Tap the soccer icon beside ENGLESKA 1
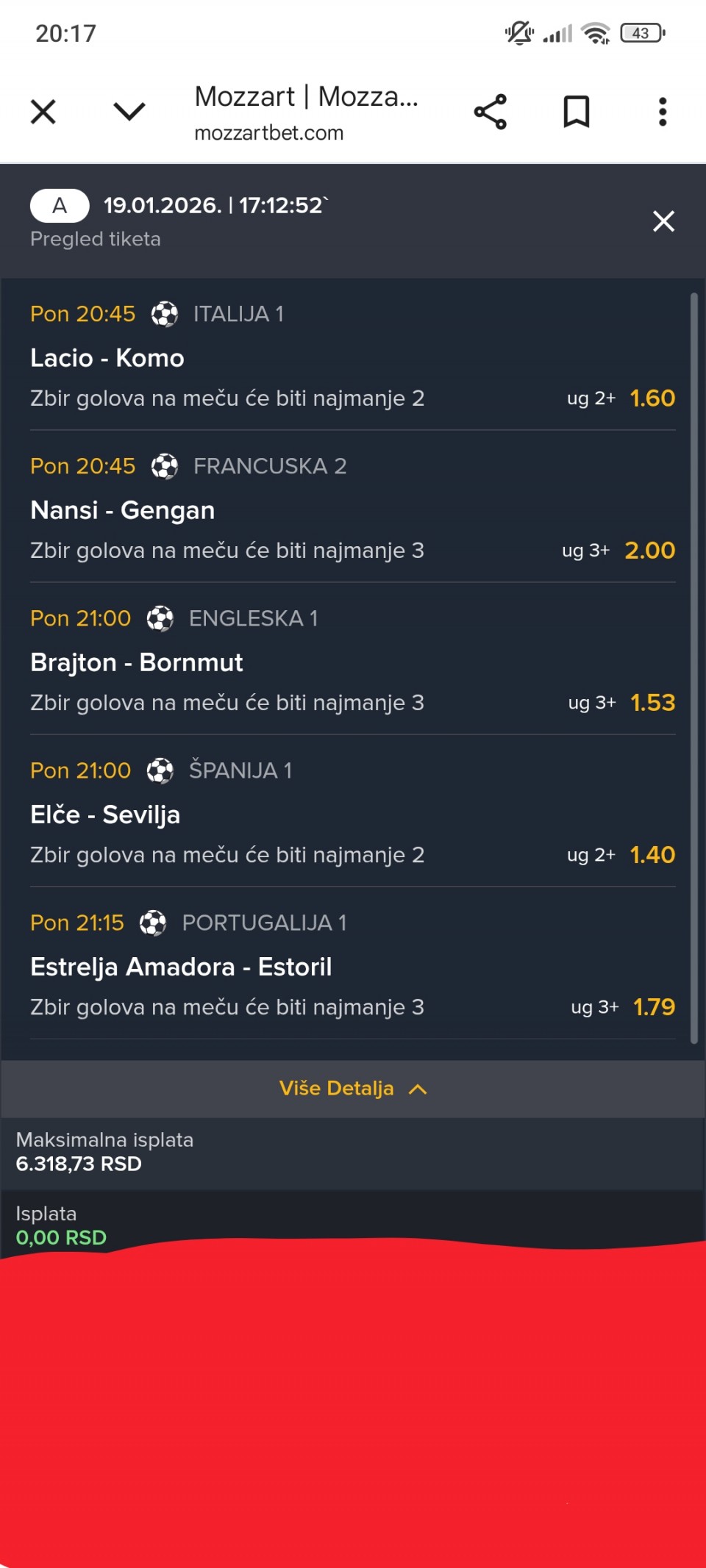Screen dimensions: 706x1568 (x=160, y=619)
